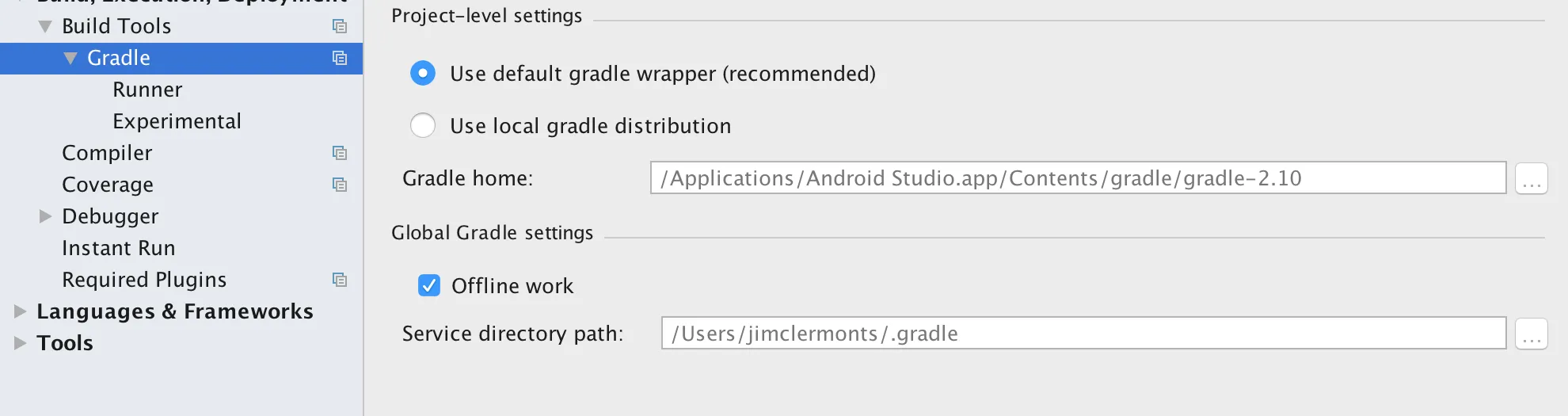Viewport: 1568px width, 416px height.
Task: Uncheck the Offline work checkbox
Action: click(429, 285)
